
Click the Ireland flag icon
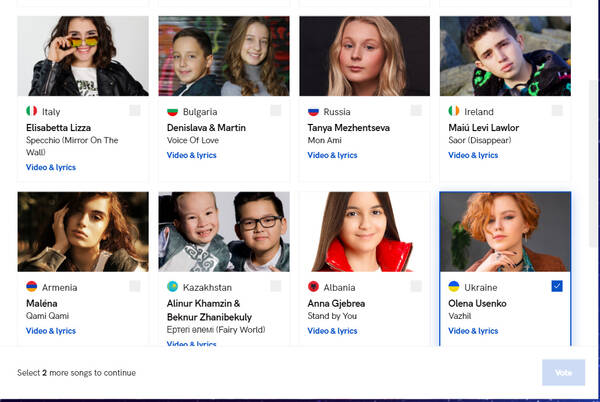coord(454,112)
